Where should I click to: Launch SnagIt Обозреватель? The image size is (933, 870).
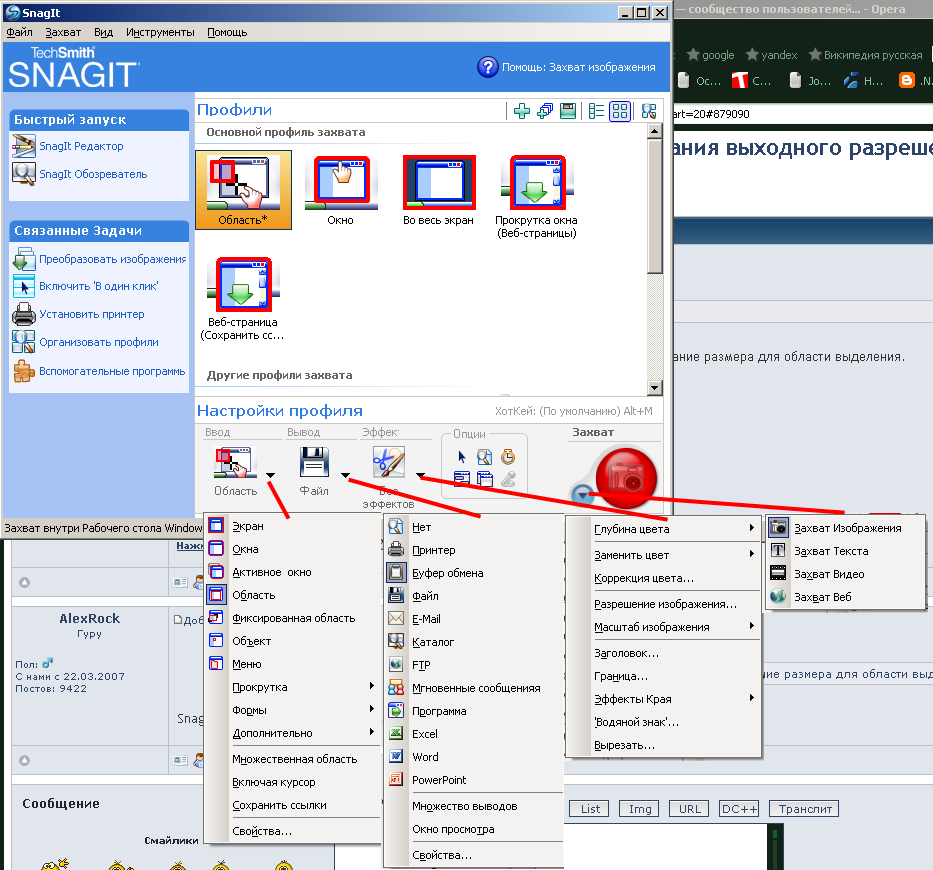click(93, 174)
